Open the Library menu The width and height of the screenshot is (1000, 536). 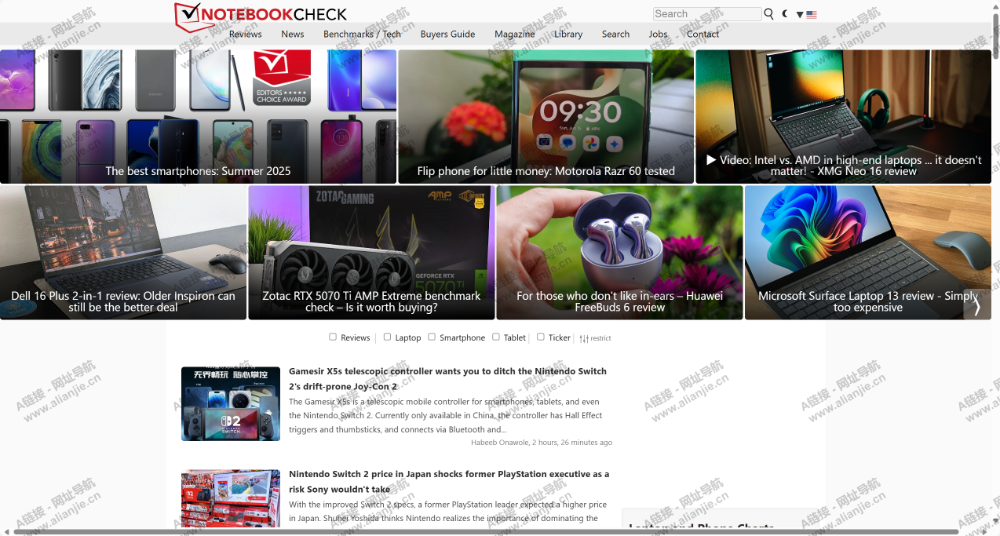point(568,34)
